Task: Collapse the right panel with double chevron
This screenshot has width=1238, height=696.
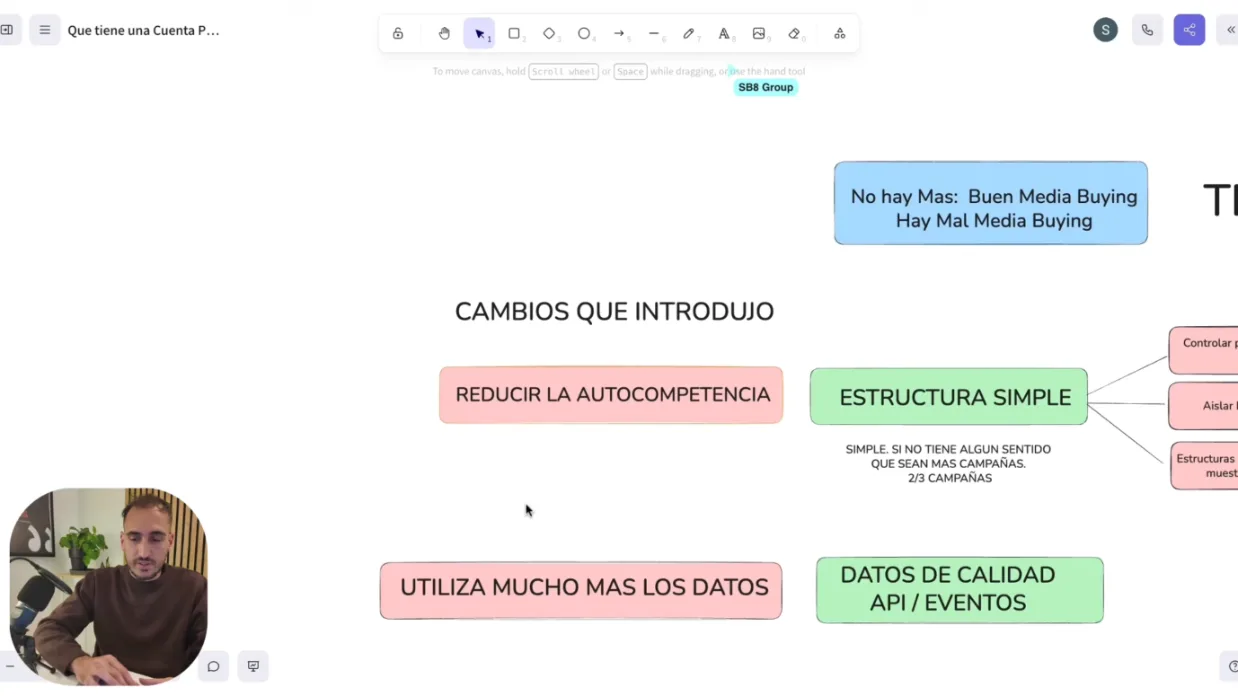Action: [1230, 30]
